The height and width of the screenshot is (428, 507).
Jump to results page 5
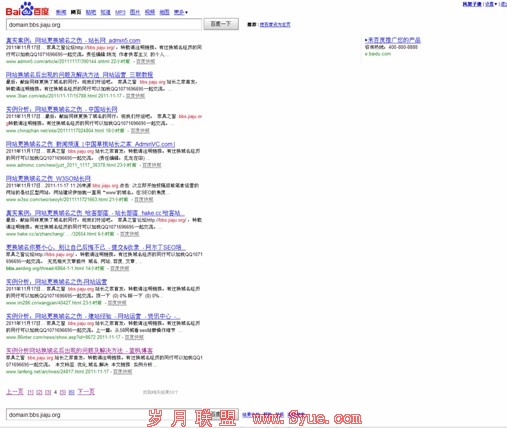[63, 392]
